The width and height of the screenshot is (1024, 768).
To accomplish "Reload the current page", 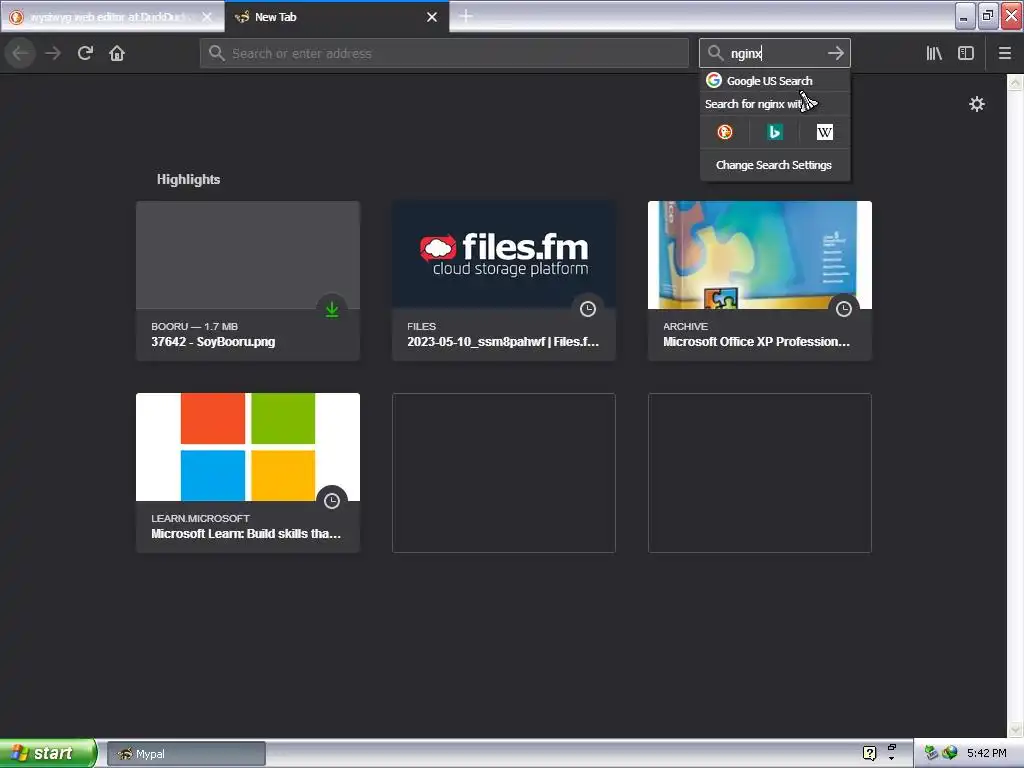I will (85, 53).
